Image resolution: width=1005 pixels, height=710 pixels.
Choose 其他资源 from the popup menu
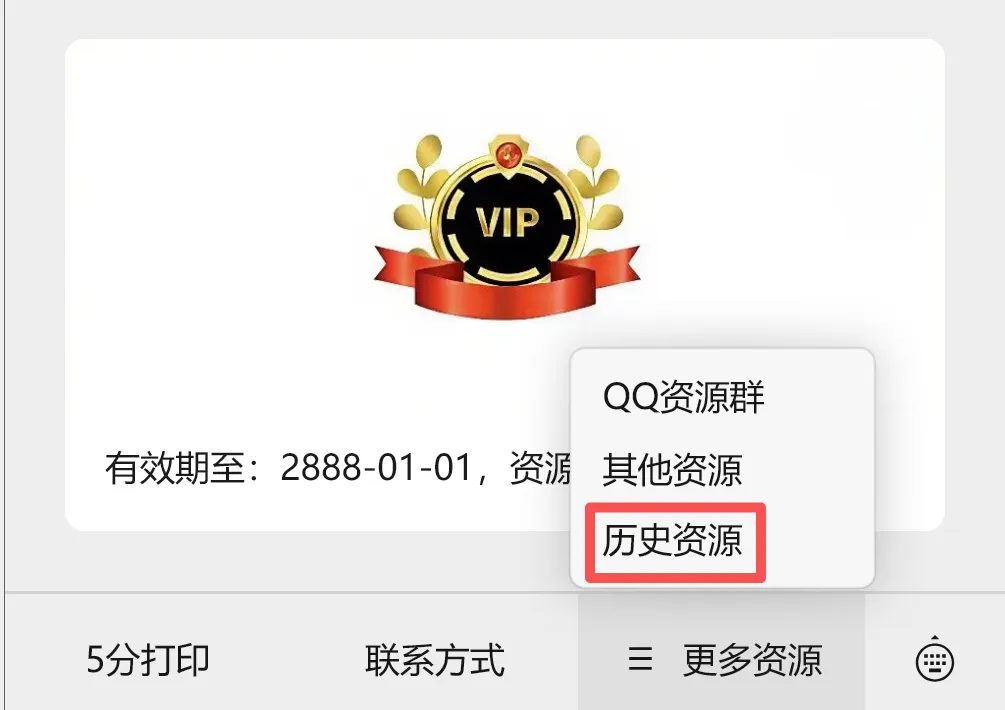coord(672,469)
